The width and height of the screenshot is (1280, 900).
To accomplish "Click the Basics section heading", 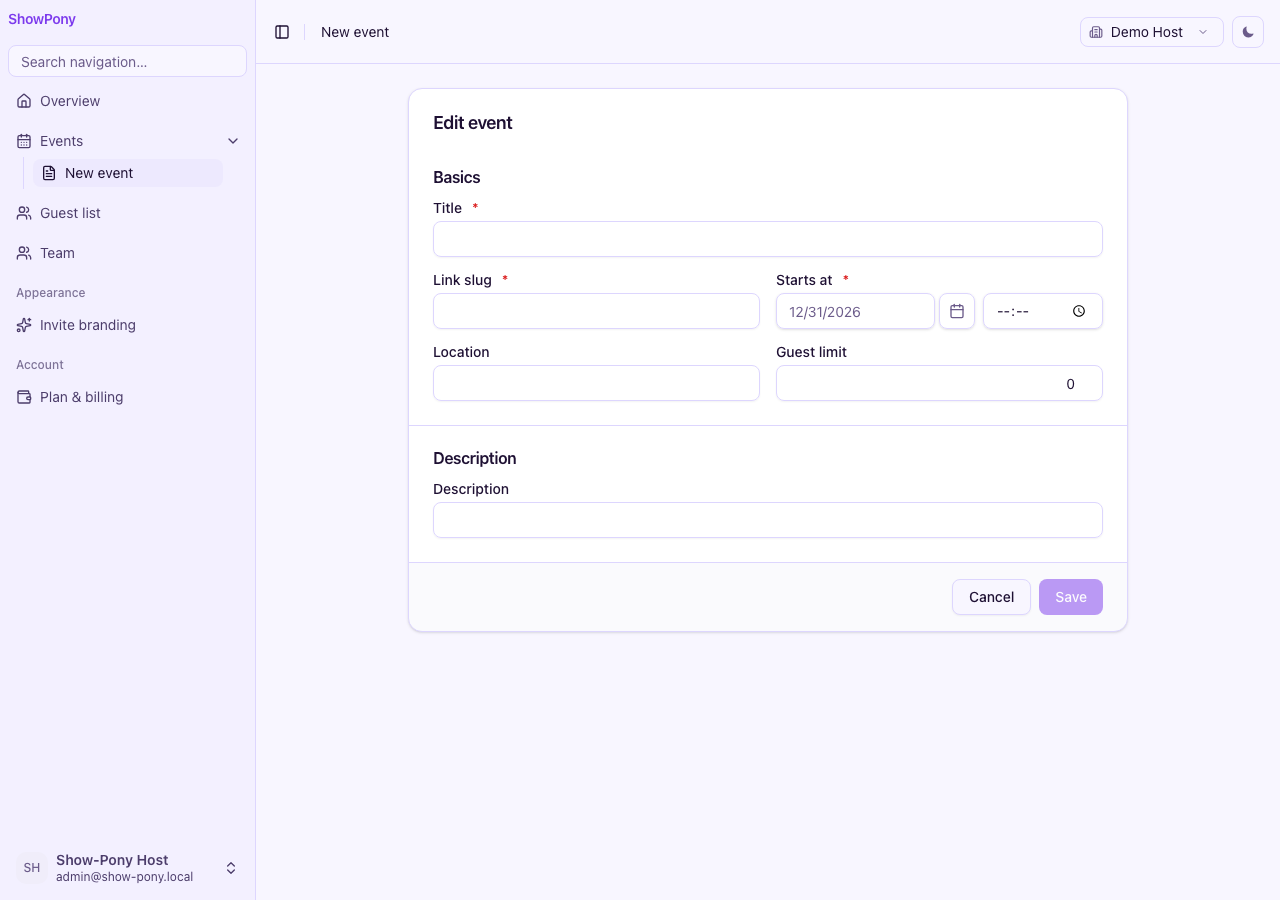I will 457,177.
